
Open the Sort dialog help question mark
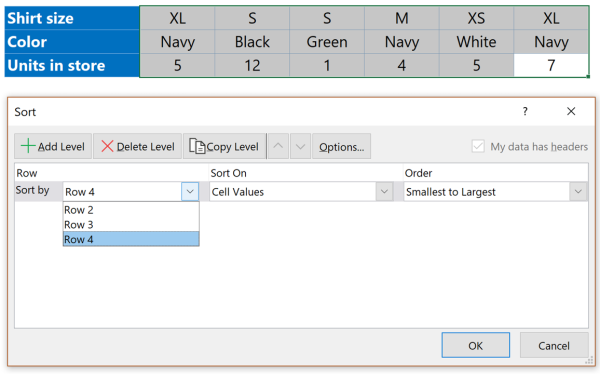[x=525, y=111]
